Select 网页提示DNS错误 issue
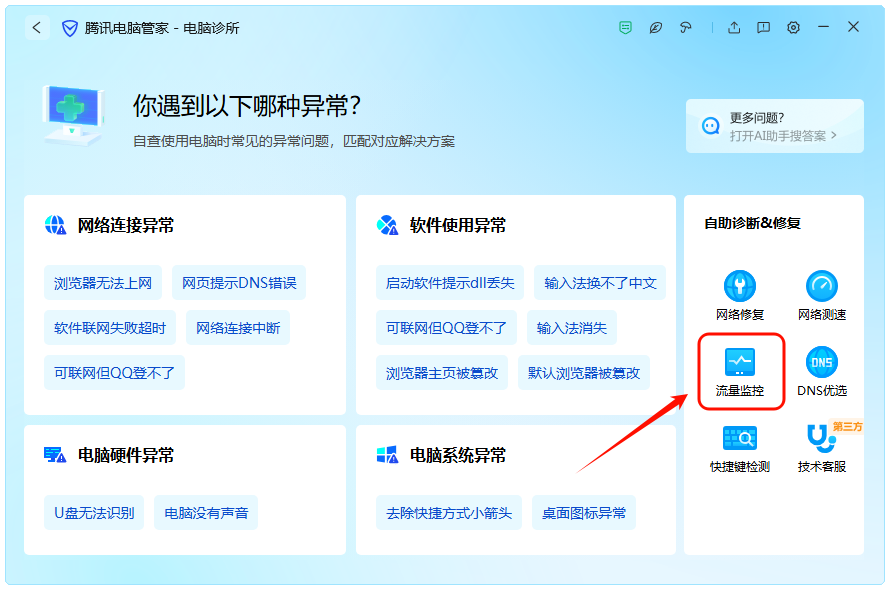This screenshot has height=590, width=890. (239, 283)
